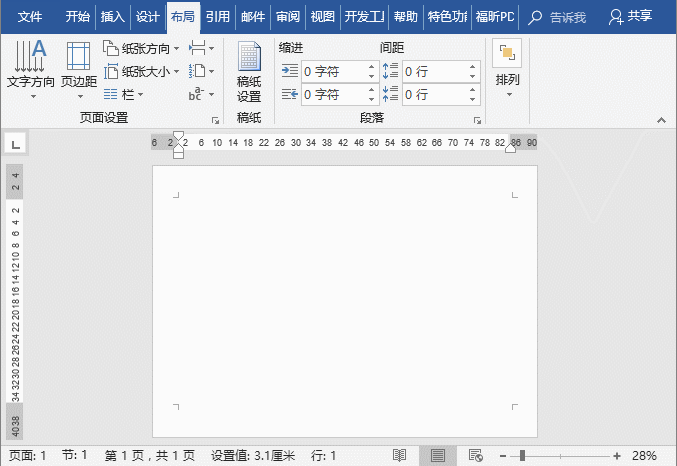This screenshot has width=677, height=466.
Task: Click the right indent marker on ruler
Action: [510, 149]
